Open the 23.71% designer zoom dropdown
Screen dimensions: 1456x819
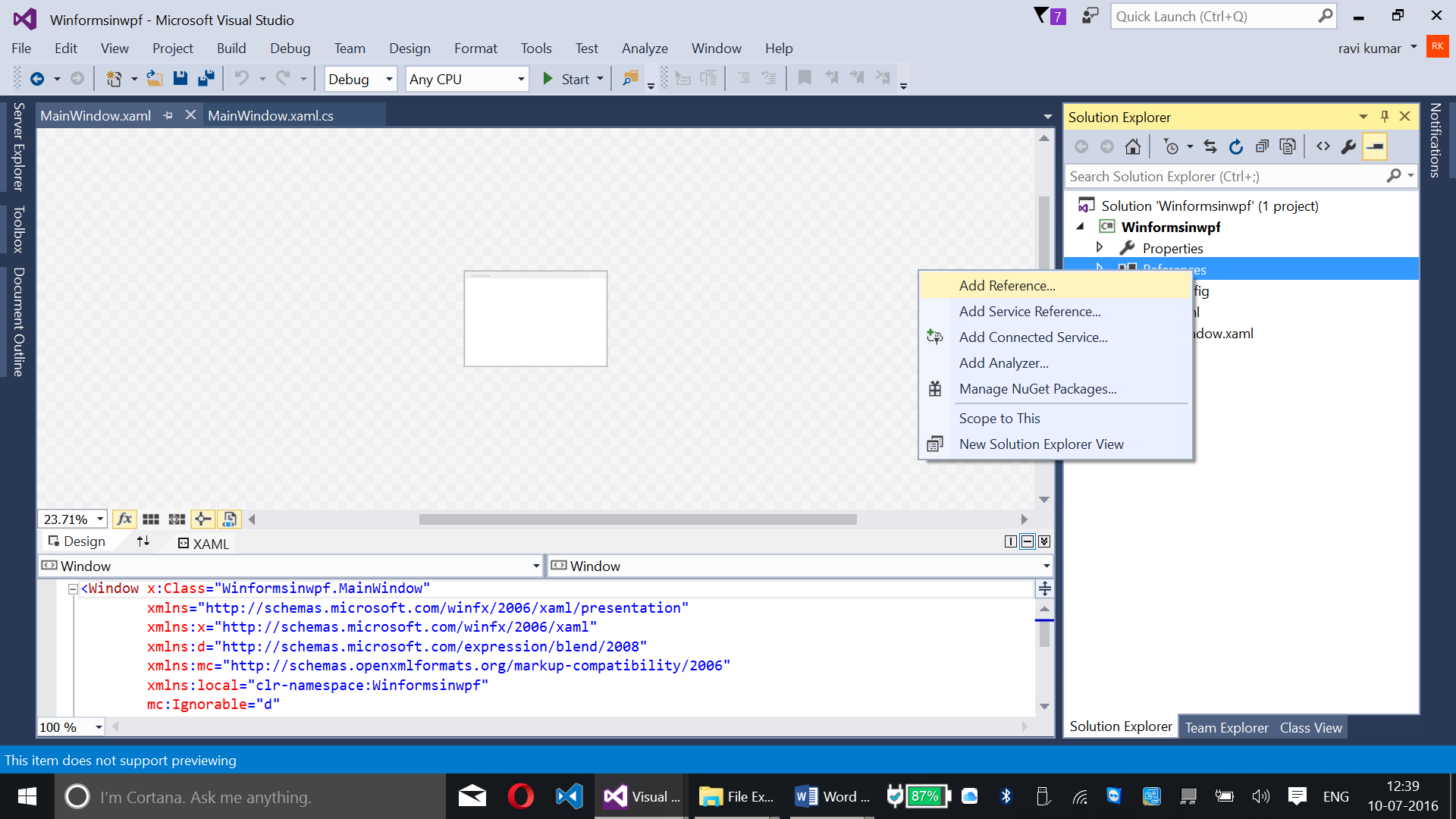[99, 519]
